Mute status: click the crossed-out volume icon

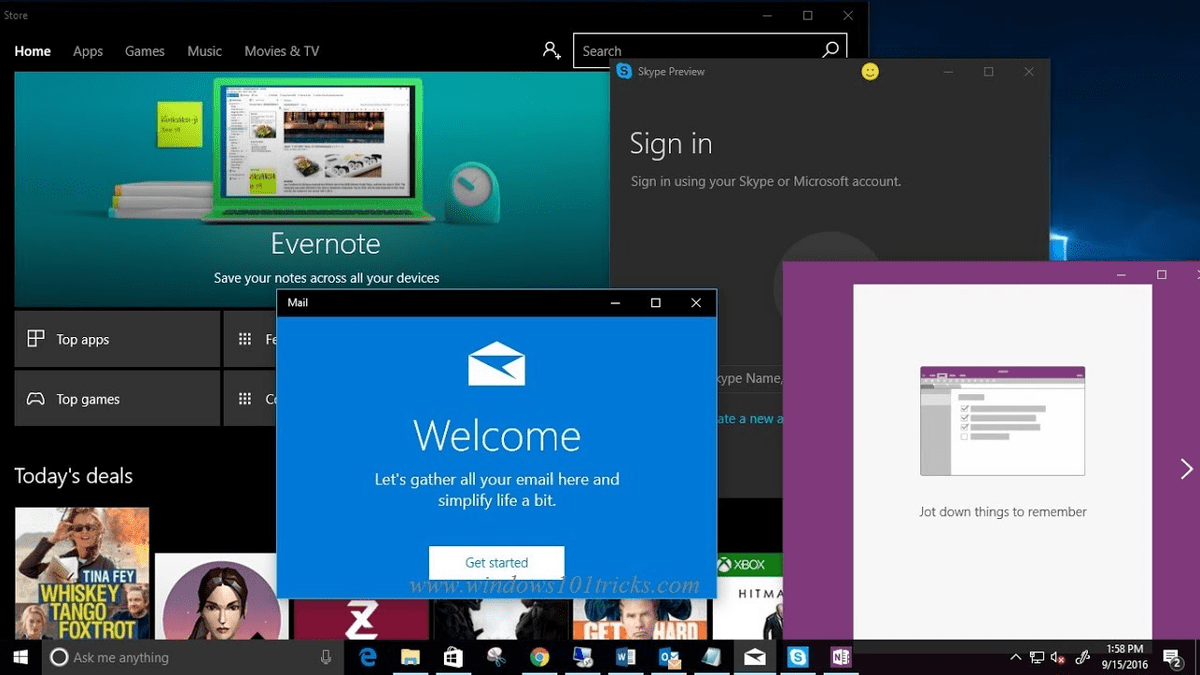[x=1058, y=657]
